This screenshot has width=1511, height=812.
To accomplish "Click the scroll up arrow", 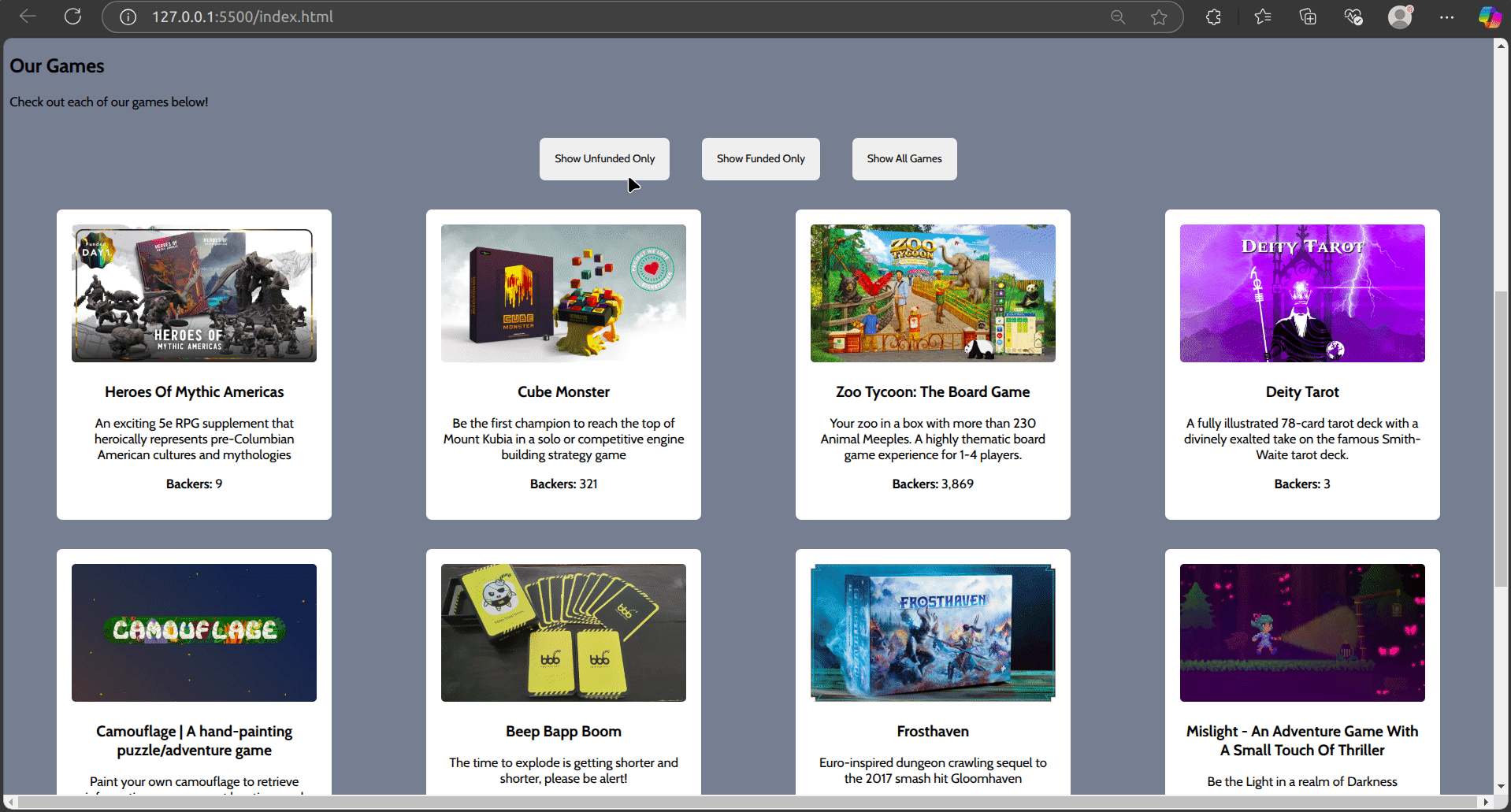I will point(1501,46).
